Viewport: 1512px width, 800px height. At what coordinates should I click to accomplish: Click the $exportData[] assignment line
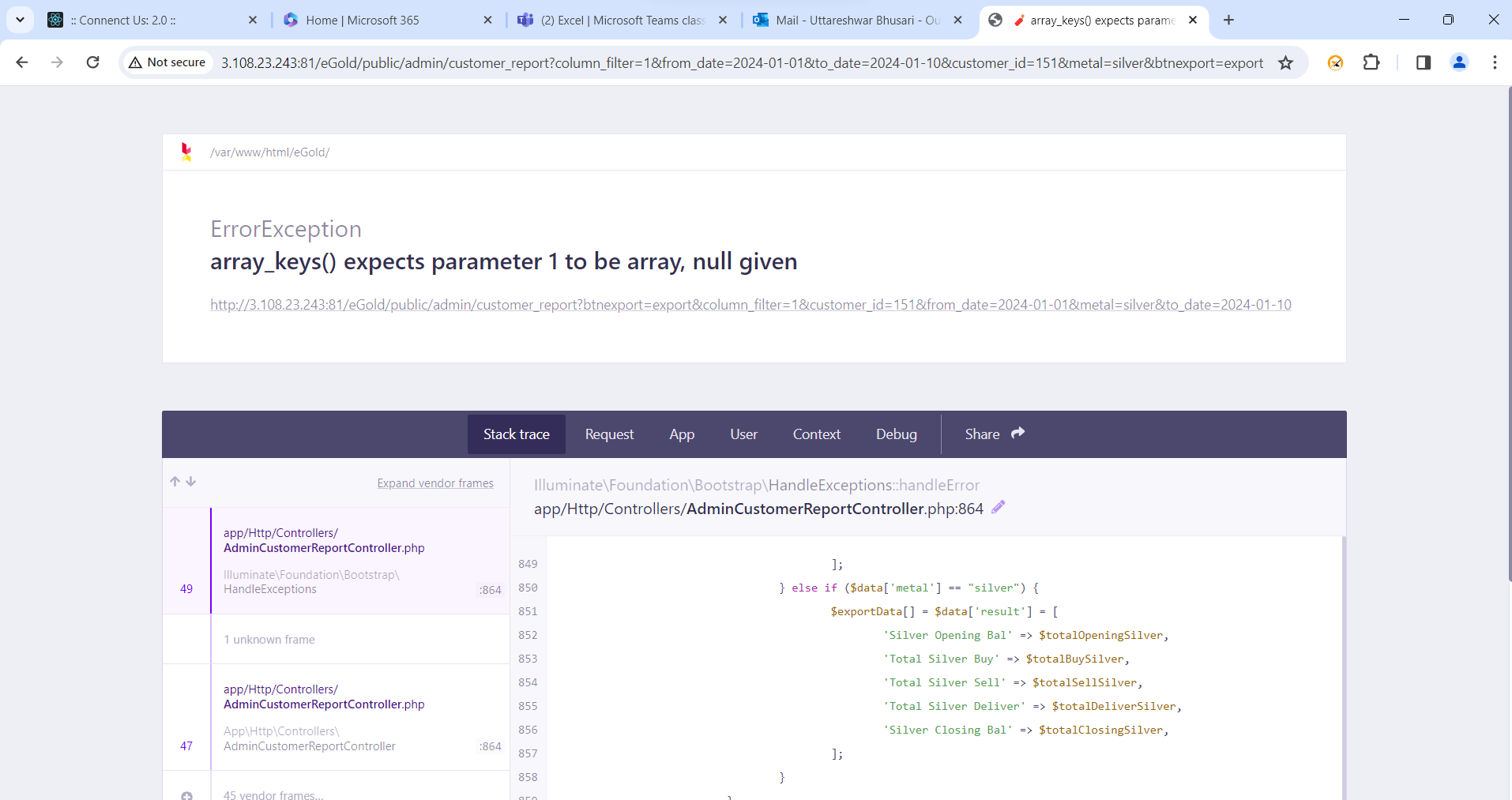pyautogui.click(x=945, y=611)
